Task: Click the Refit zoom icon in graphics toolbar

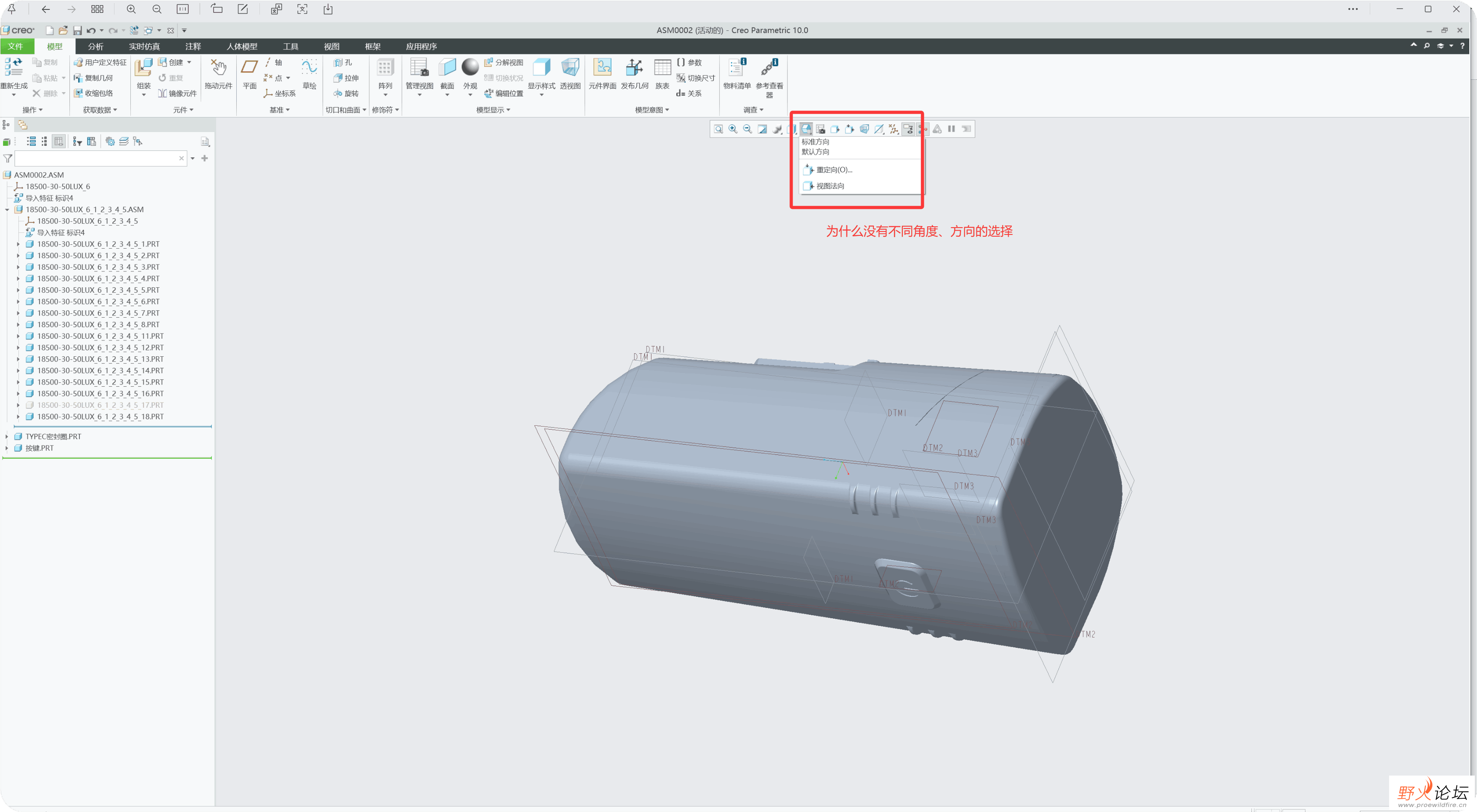Action: [x=718, y=129]
